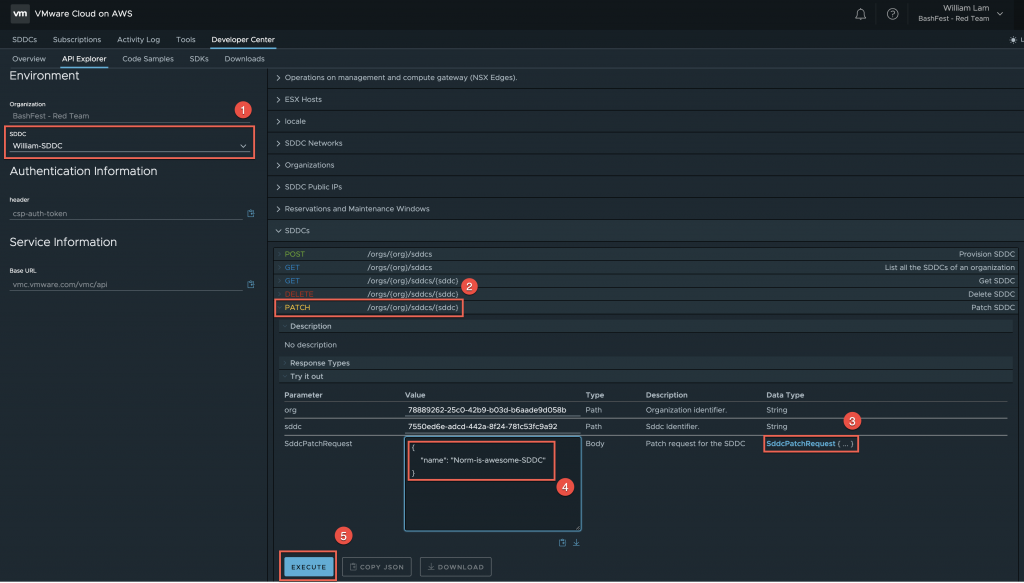1024x583 pixels.
Task: Collapse the Try it out section
Action: point(306,377)
